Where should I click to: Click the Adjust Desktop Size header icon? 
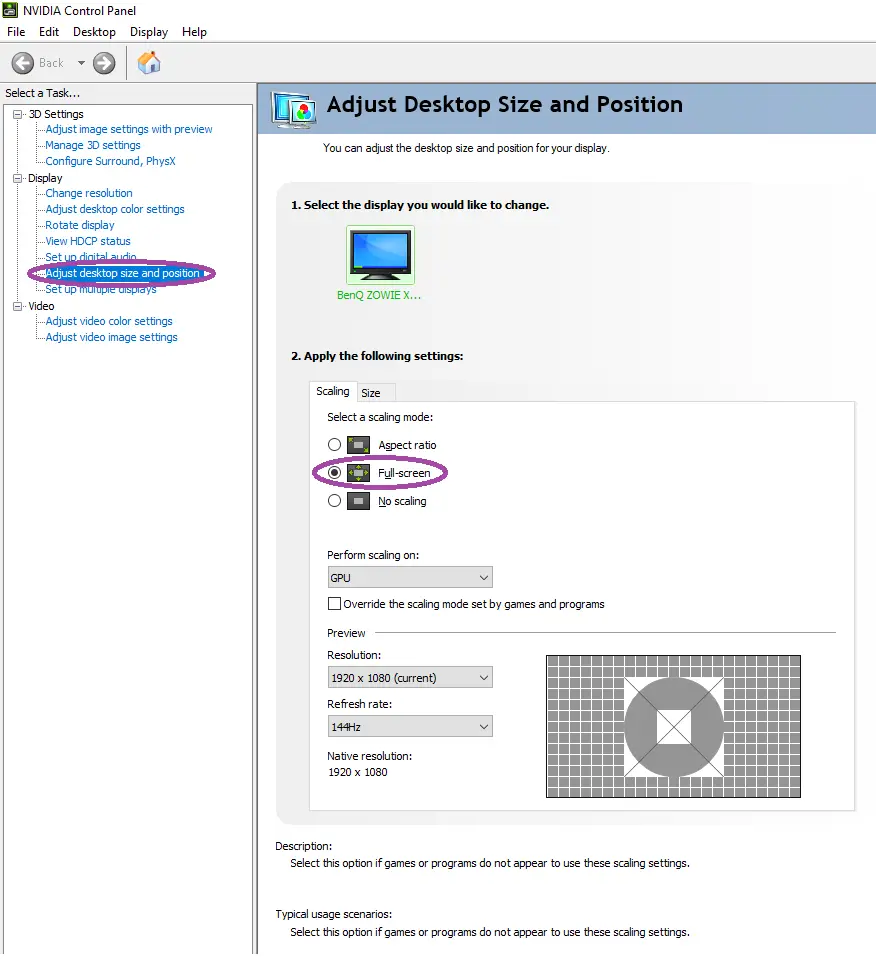pyautogui.click(x=293, y=110)
